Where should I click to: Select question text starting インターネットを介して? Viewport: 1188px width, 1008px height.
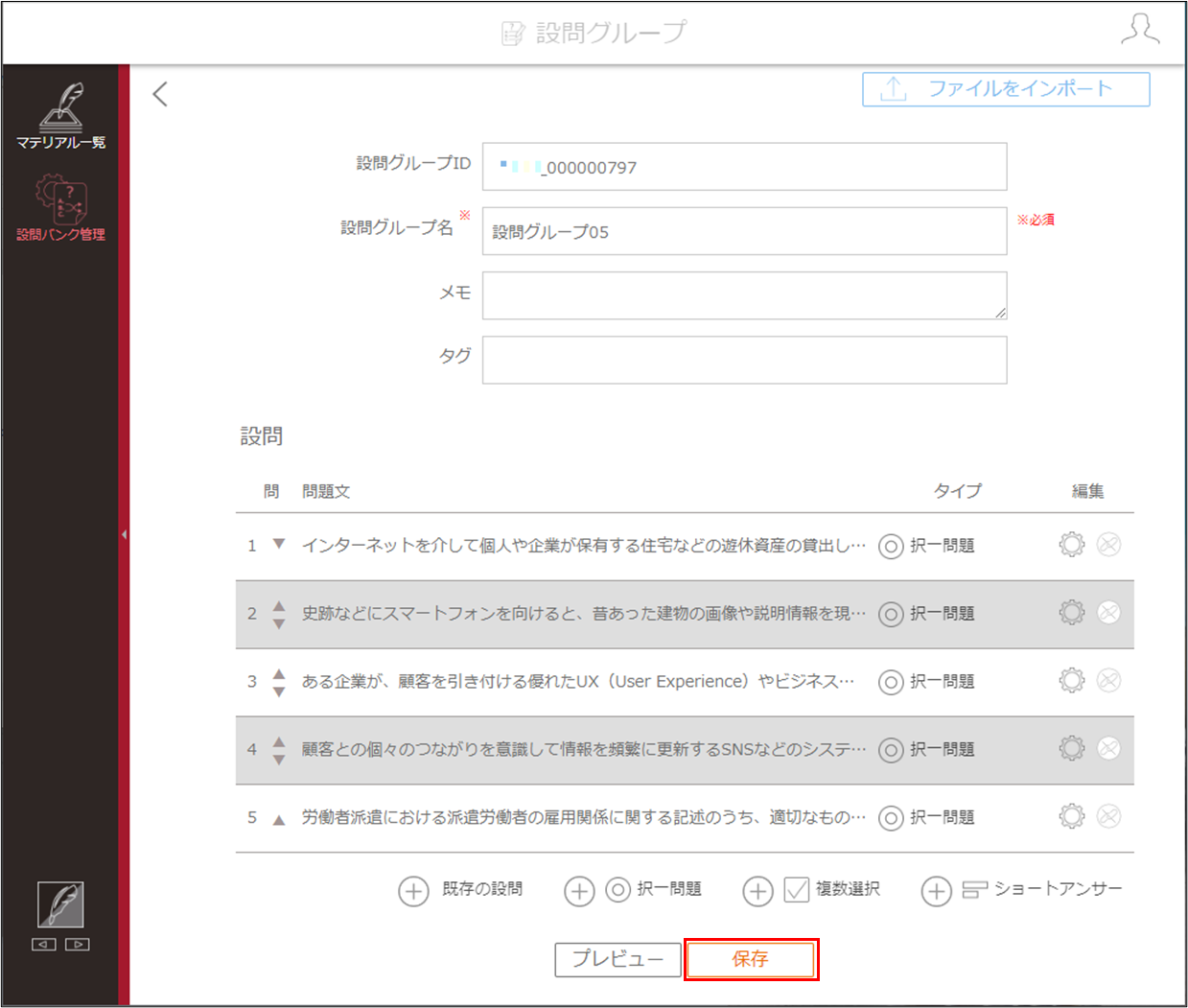tap(584, 546)
